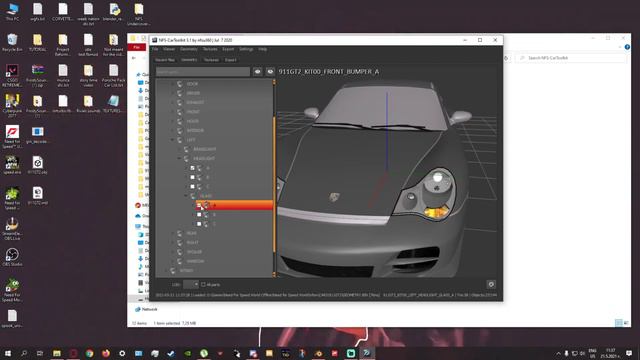Open the CORVETTE text file on desktop
This screenshot has height=360, width=640.
(x=62, y=12)
